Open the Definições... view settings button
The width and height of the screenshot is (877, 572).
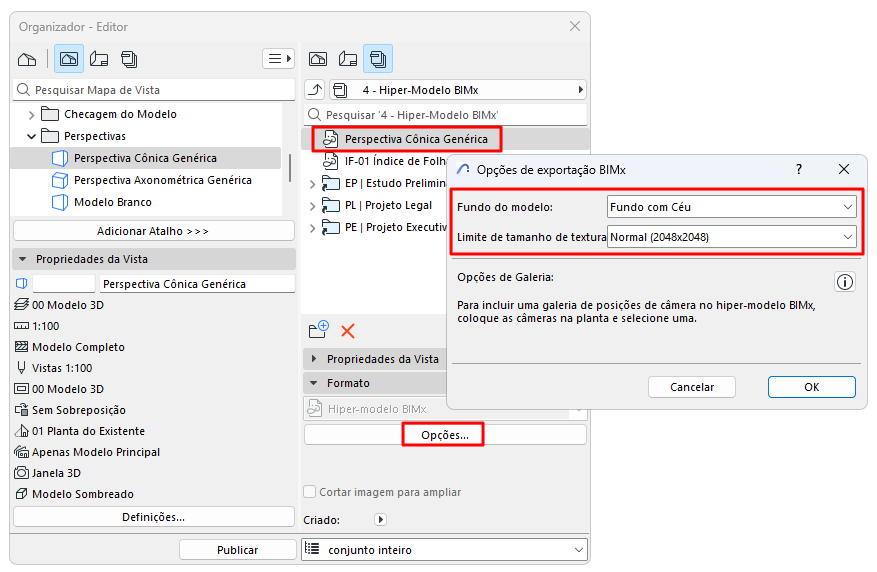click(154, 517)
